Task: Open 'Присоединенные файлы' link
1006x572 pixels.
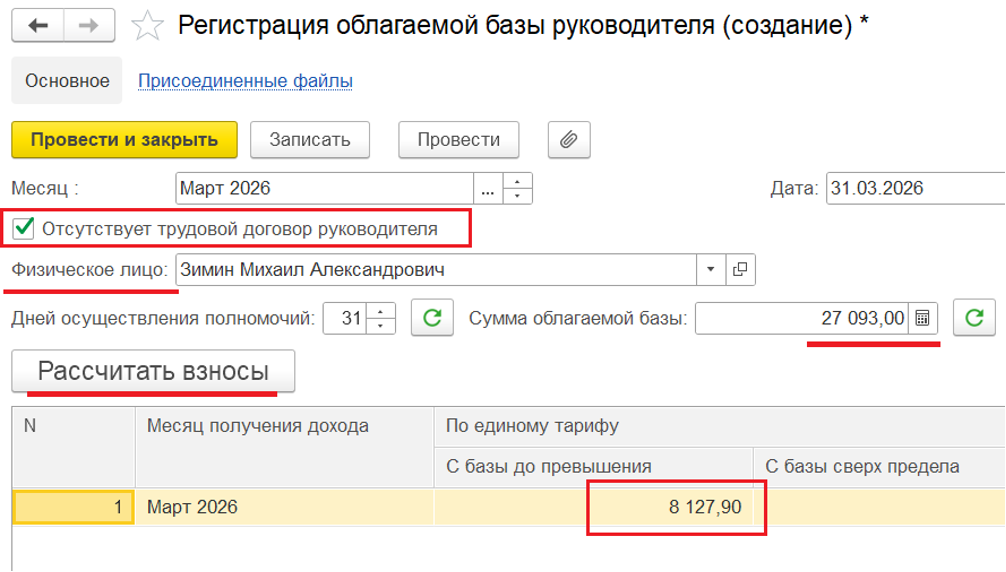Action: tap(245, 81)
